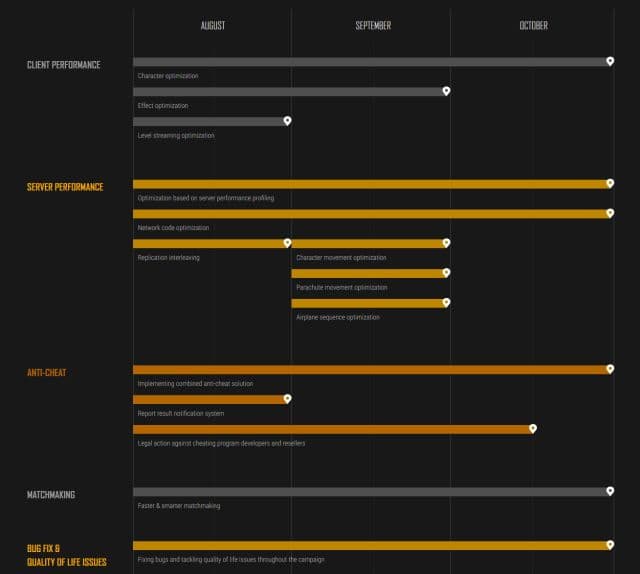This screenshot has width=640, height=574.
Task: Select the combined anti-cheat solution marker pin
Action: (610, 369)
